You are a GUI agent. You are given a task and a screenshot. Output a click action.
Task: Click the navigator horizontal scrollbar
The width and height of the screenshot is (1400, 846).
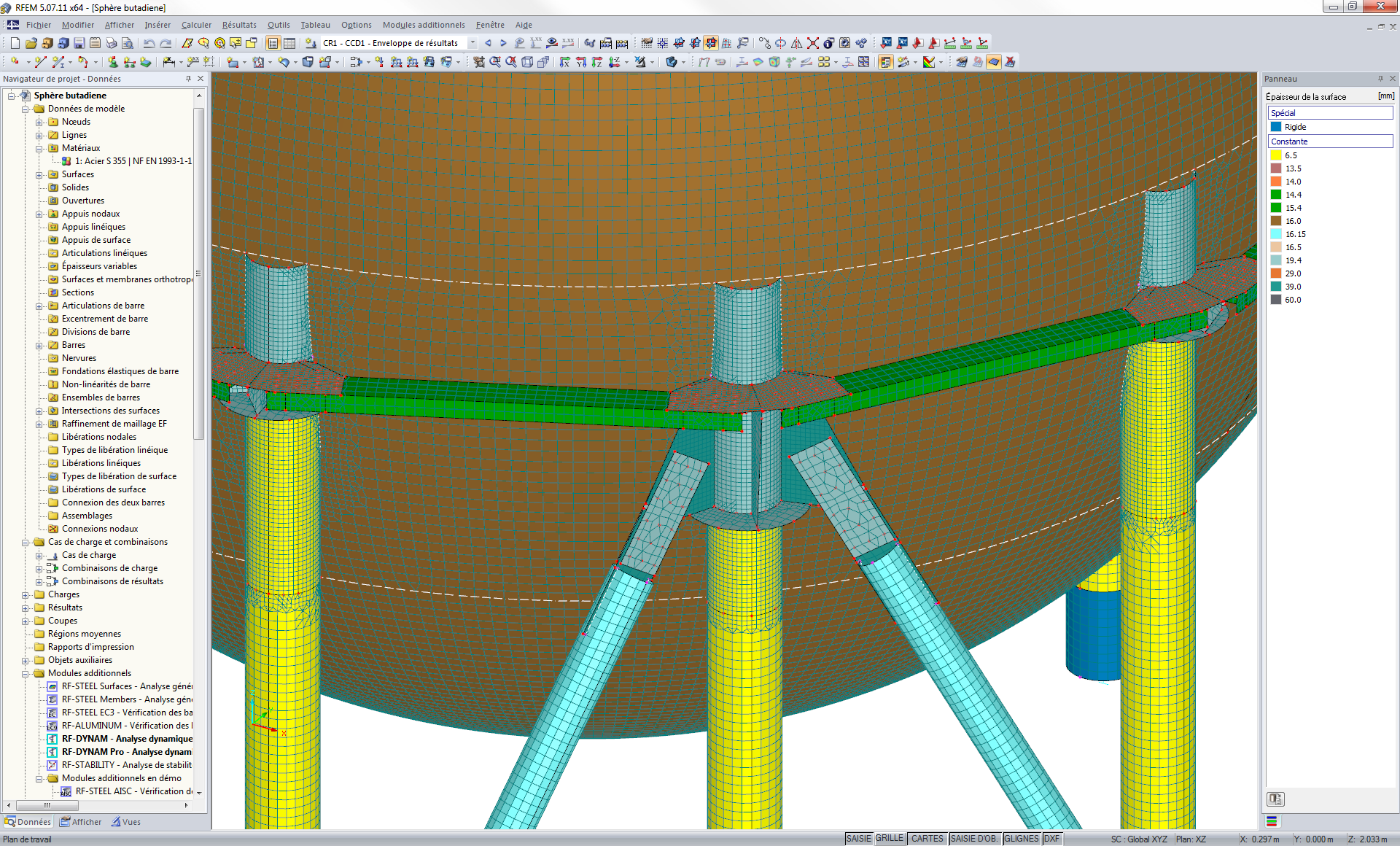point(47,806)
